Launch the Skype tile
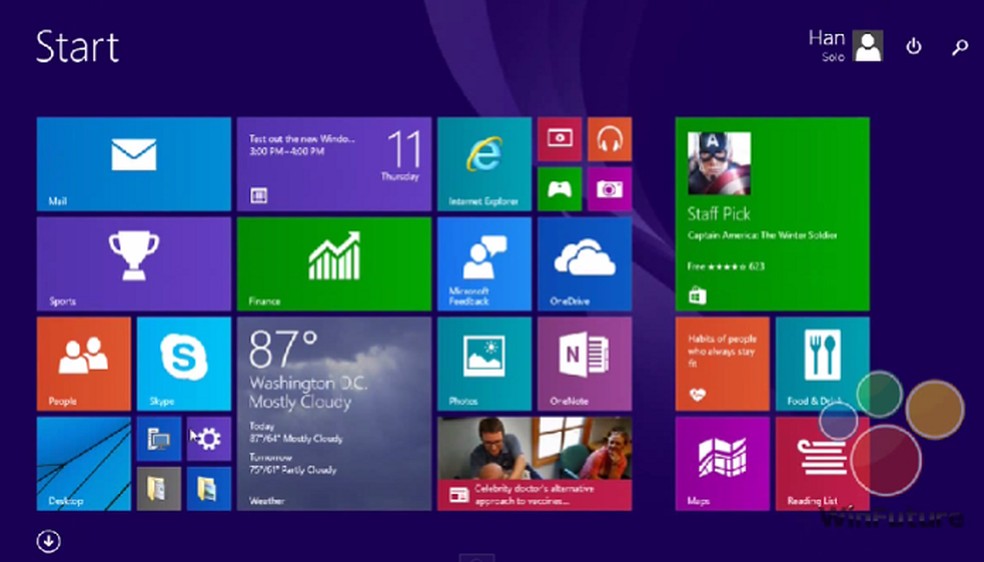The height and width of the screenshot is (562, 984). click(184, 364)
